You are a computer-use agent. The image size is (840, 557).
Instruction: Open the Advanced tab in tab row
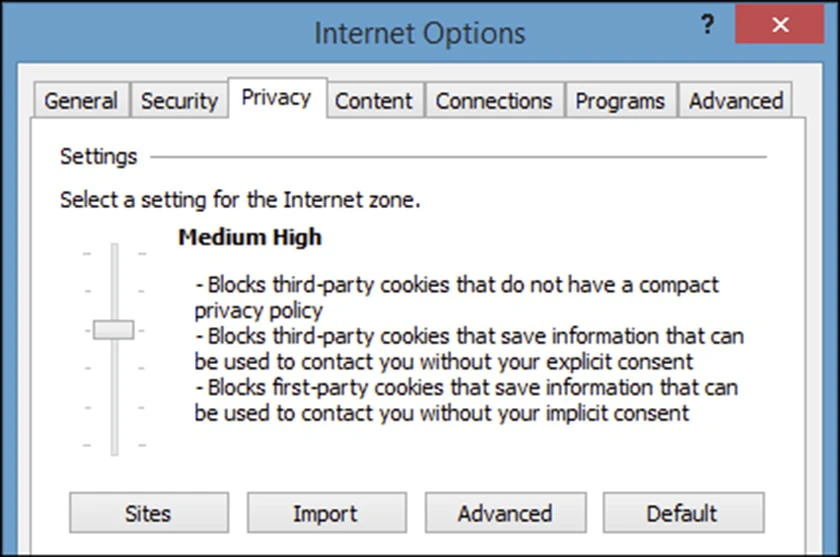point(736,100)
